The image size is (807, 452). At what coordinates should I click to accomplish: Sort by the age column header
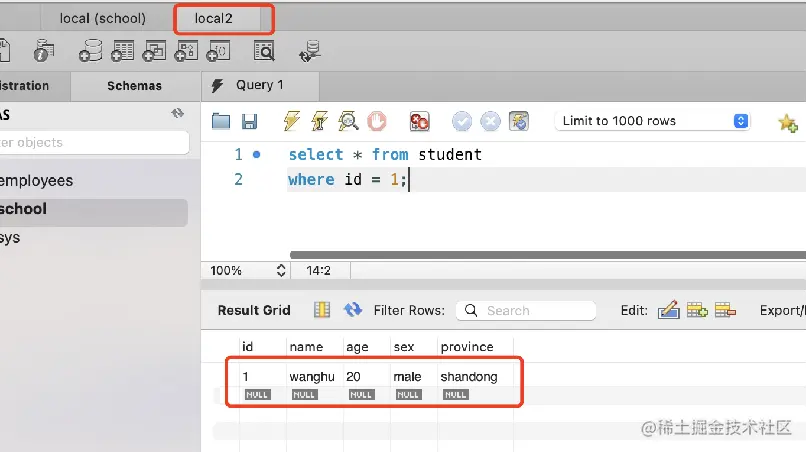pos(366,347)
